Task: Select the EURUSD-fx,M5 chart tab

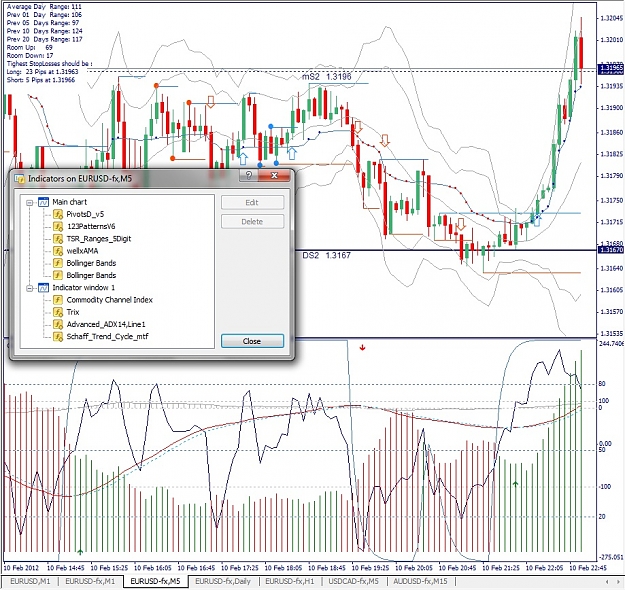Action: (155, 581)
